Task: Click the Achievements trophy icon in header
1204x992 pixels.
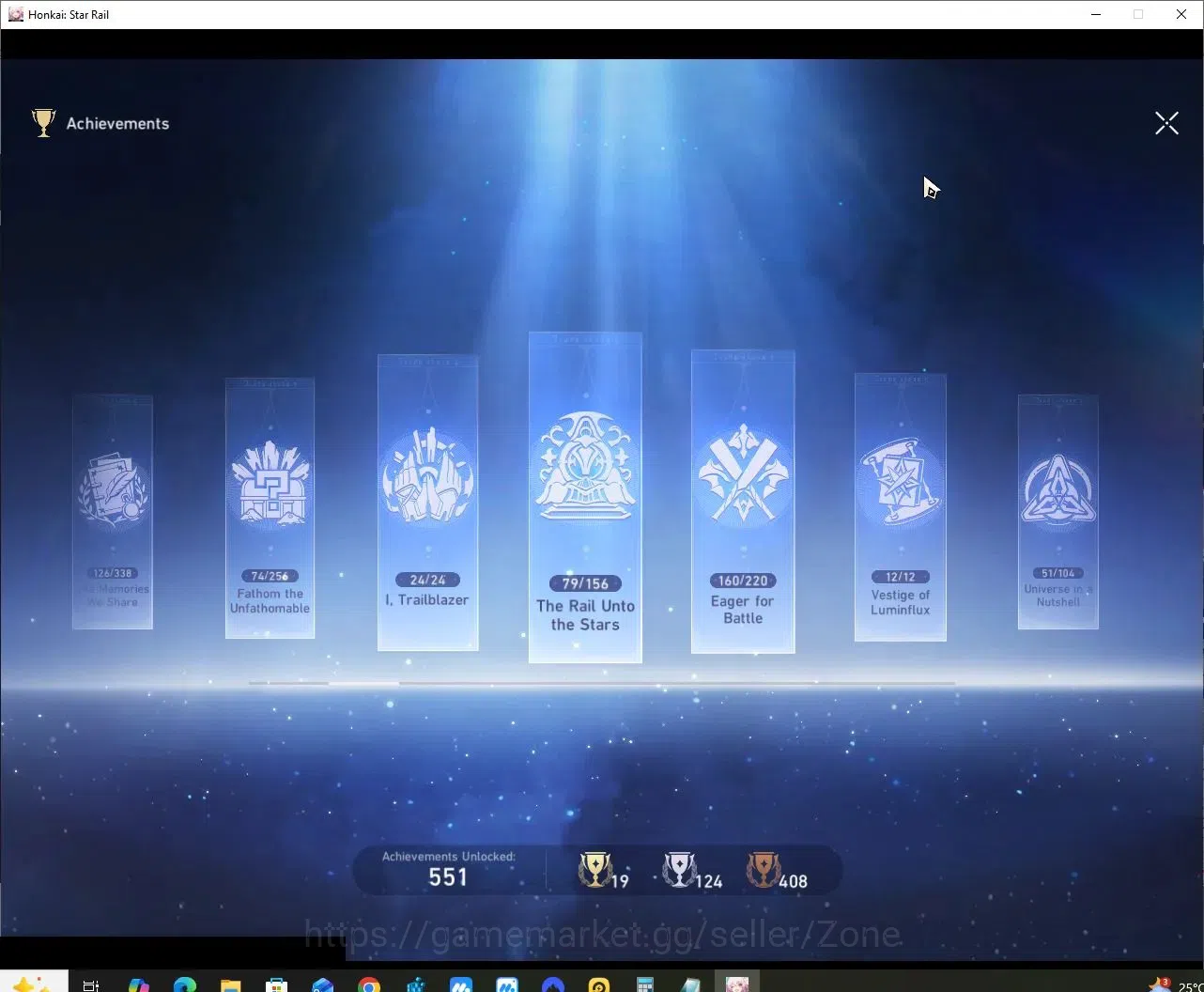Action: (43, 123)
